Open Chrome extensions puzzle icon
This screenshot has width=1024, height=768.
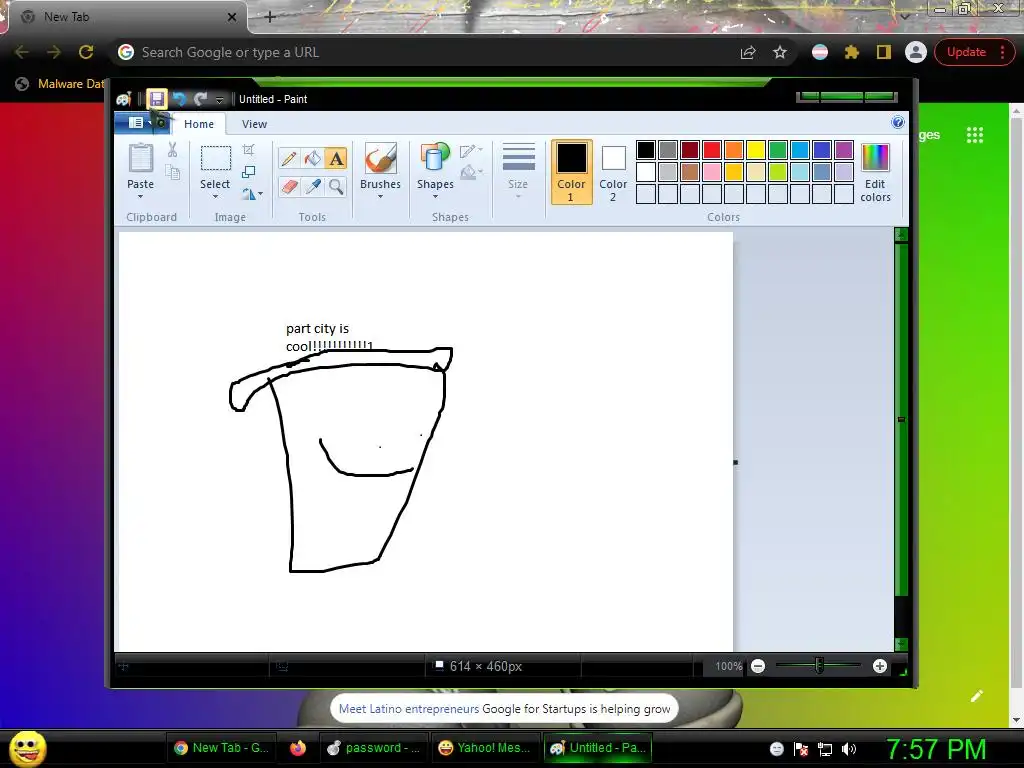852,52
